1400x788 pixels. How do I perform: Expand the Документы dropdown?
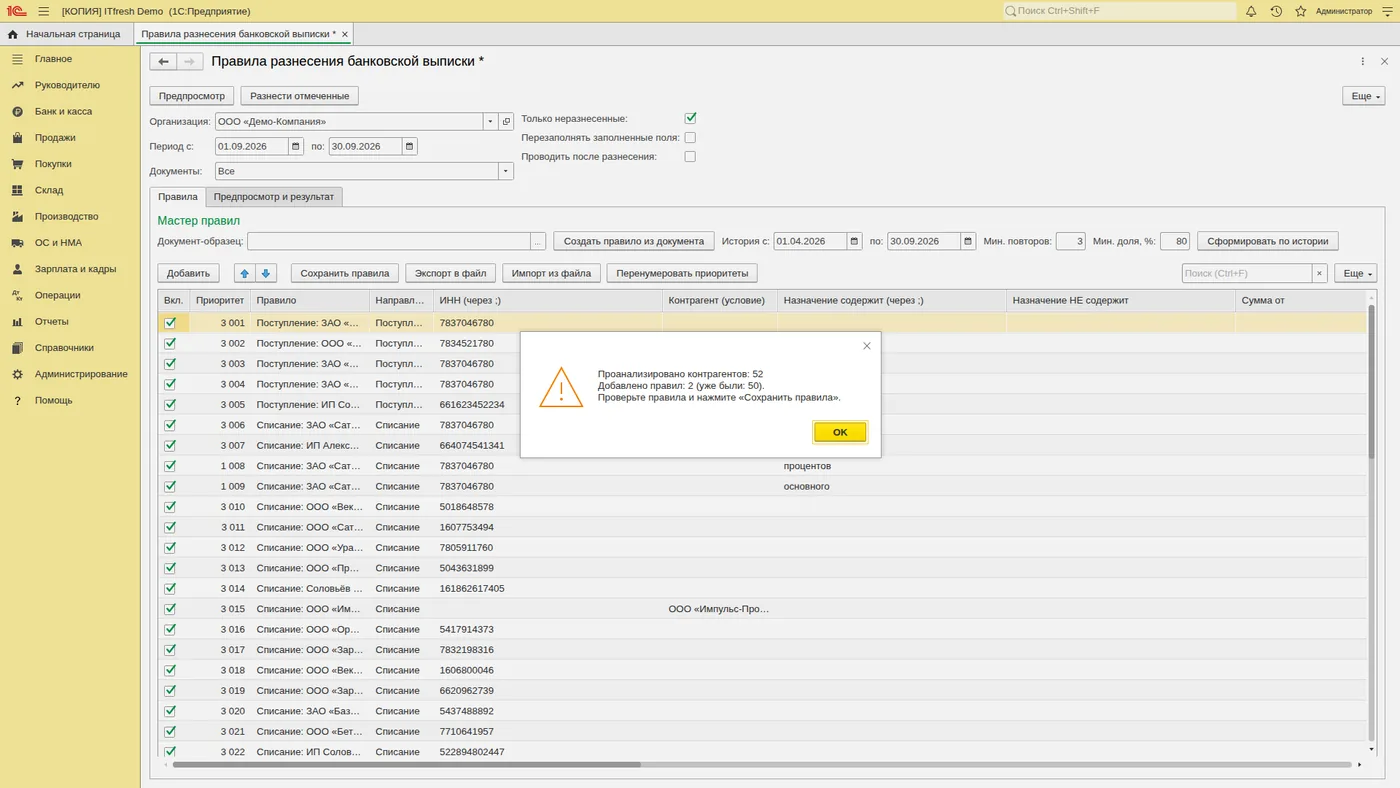click(506, 171)
